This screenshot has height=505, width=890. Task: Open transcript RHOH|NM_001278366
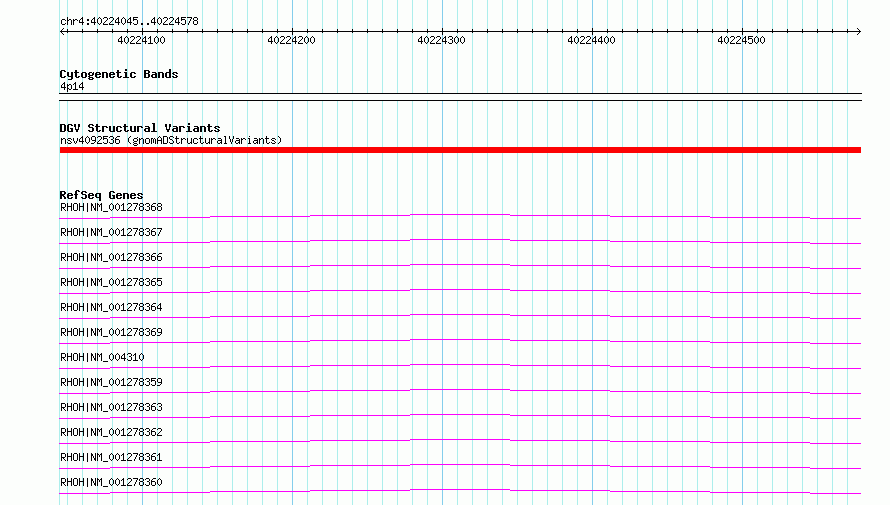111,258
